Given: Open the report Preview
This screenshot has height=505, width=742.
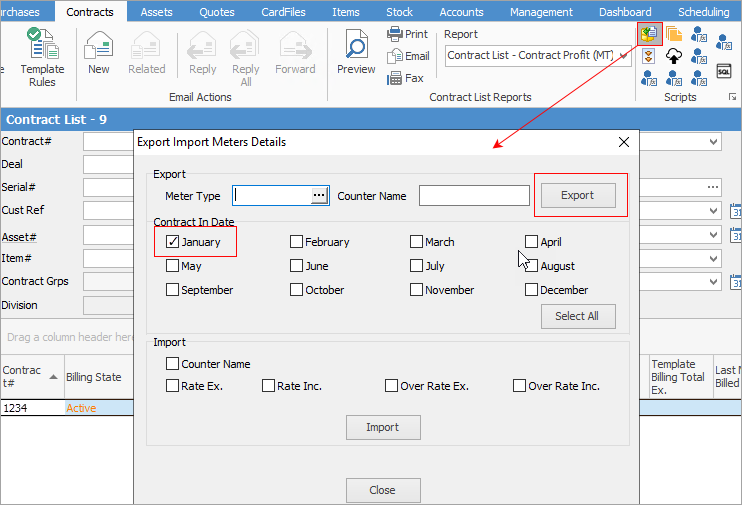Looking at the screenshot, I should 356,52.
